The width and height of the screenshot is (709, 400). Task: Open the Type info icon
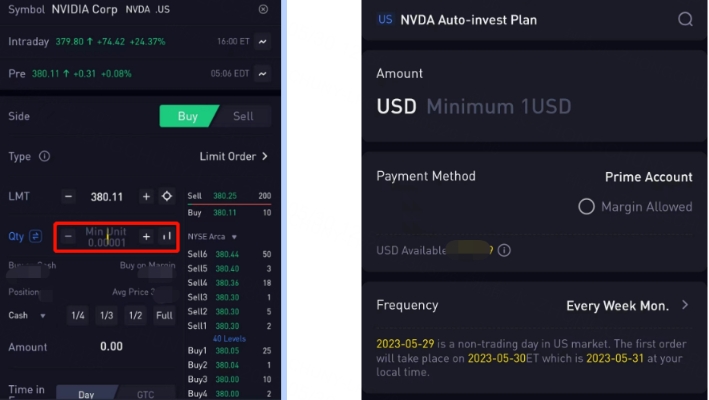tap(44, 156)
